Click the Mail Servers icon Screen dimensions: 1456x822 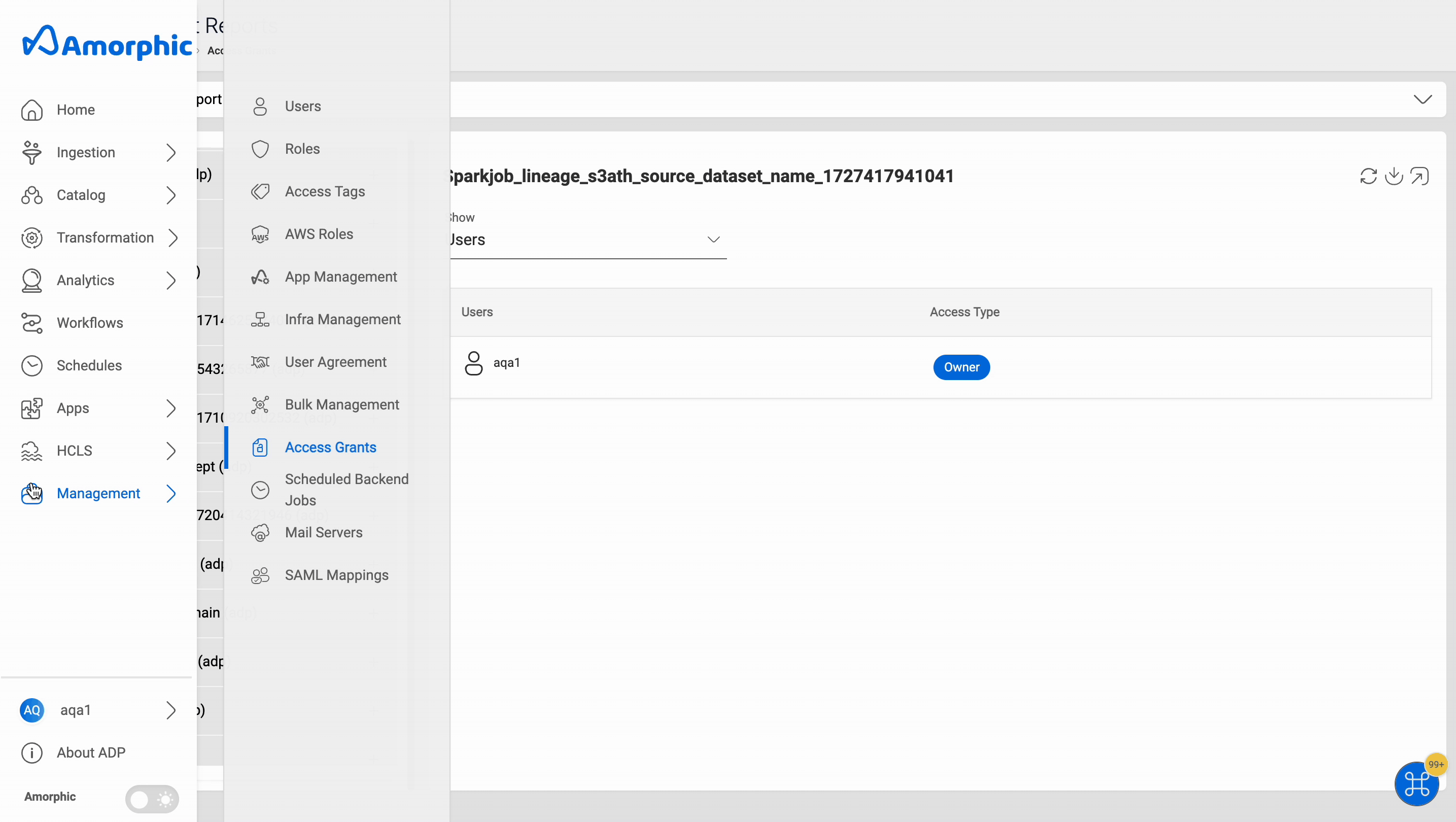point(260,533)
